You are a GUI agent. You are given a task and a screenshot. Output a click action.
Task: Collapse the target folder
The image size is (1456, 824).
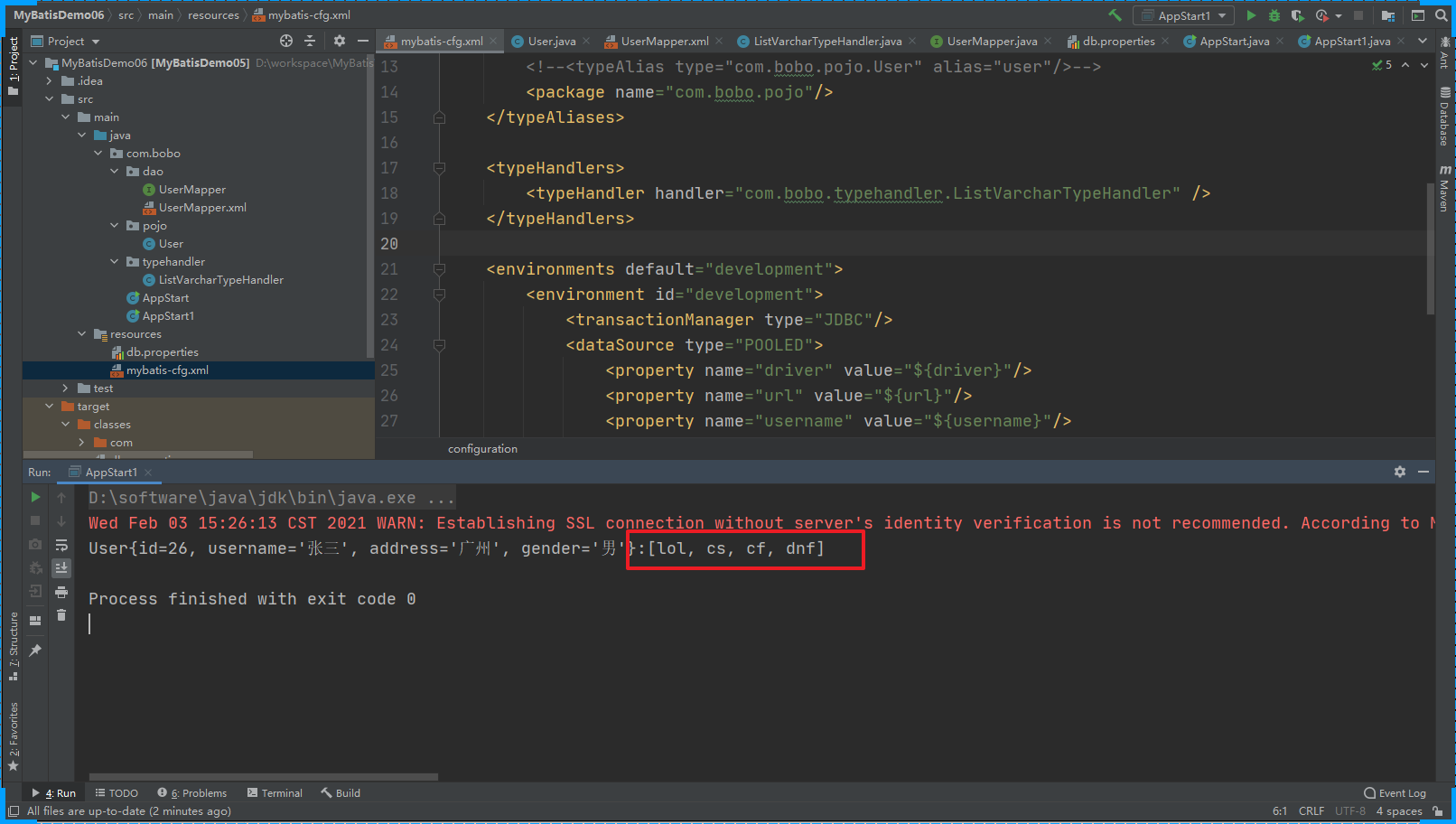[49, 406]
